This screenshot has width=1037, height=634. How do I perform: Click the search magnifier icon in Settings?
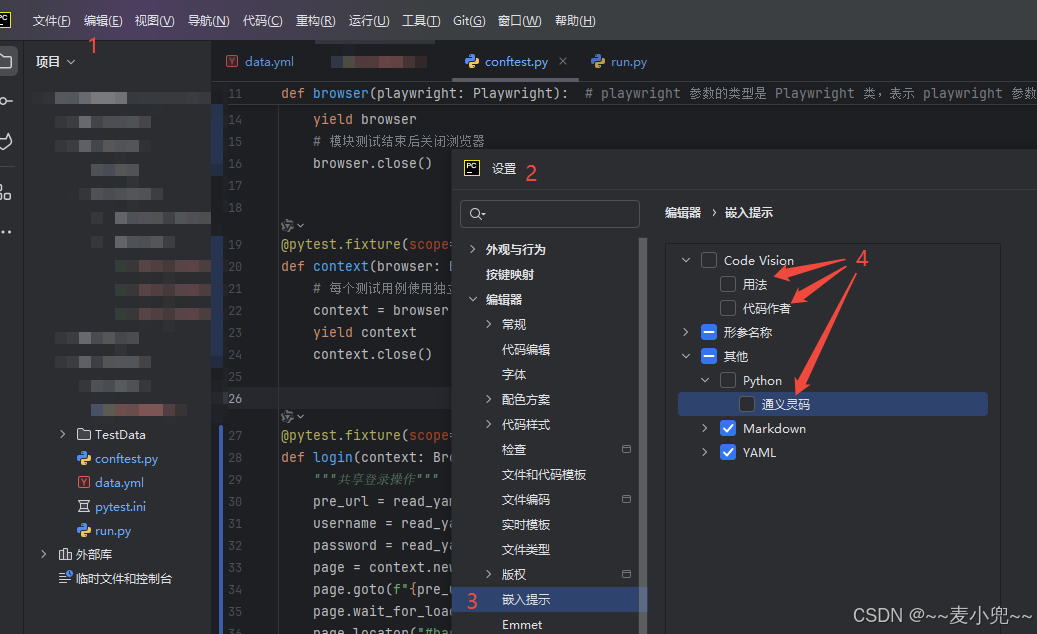tap(477, 214)
